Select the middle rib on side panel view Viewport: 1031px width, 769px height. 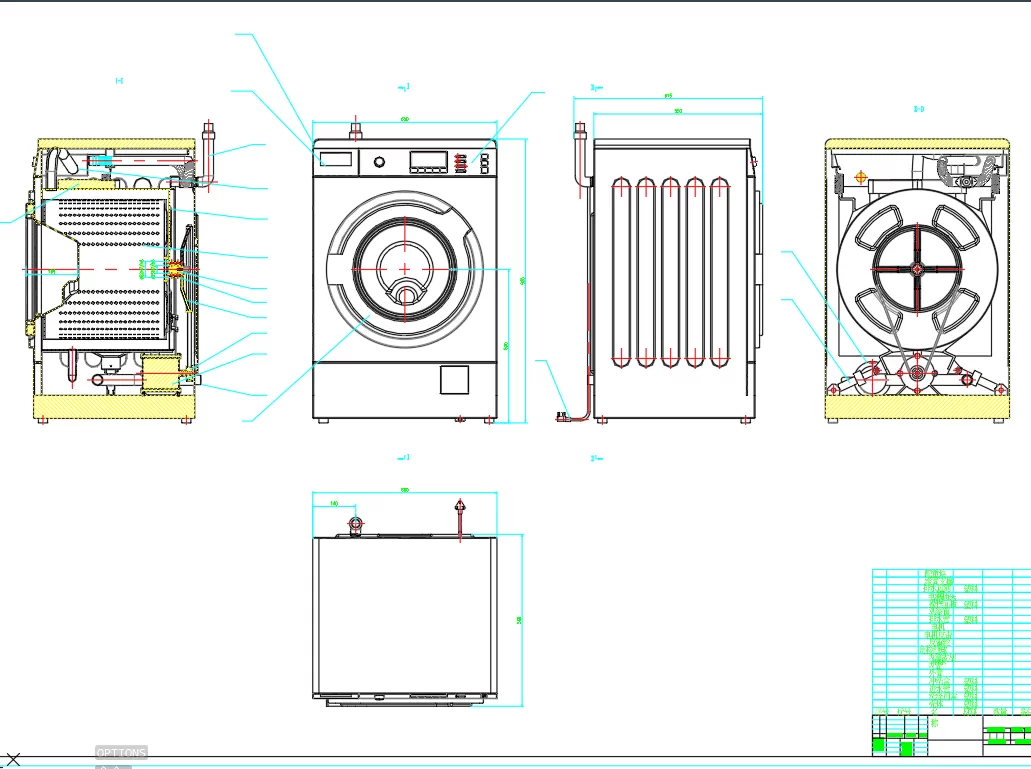pyautogui.click(x=671, y=272)
